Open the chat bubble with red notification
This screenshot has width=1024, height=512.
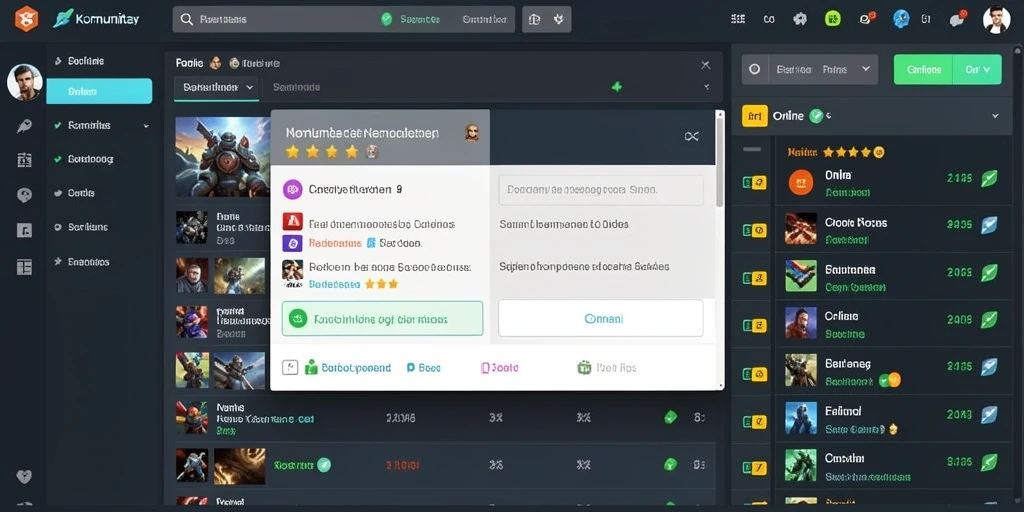957,19
